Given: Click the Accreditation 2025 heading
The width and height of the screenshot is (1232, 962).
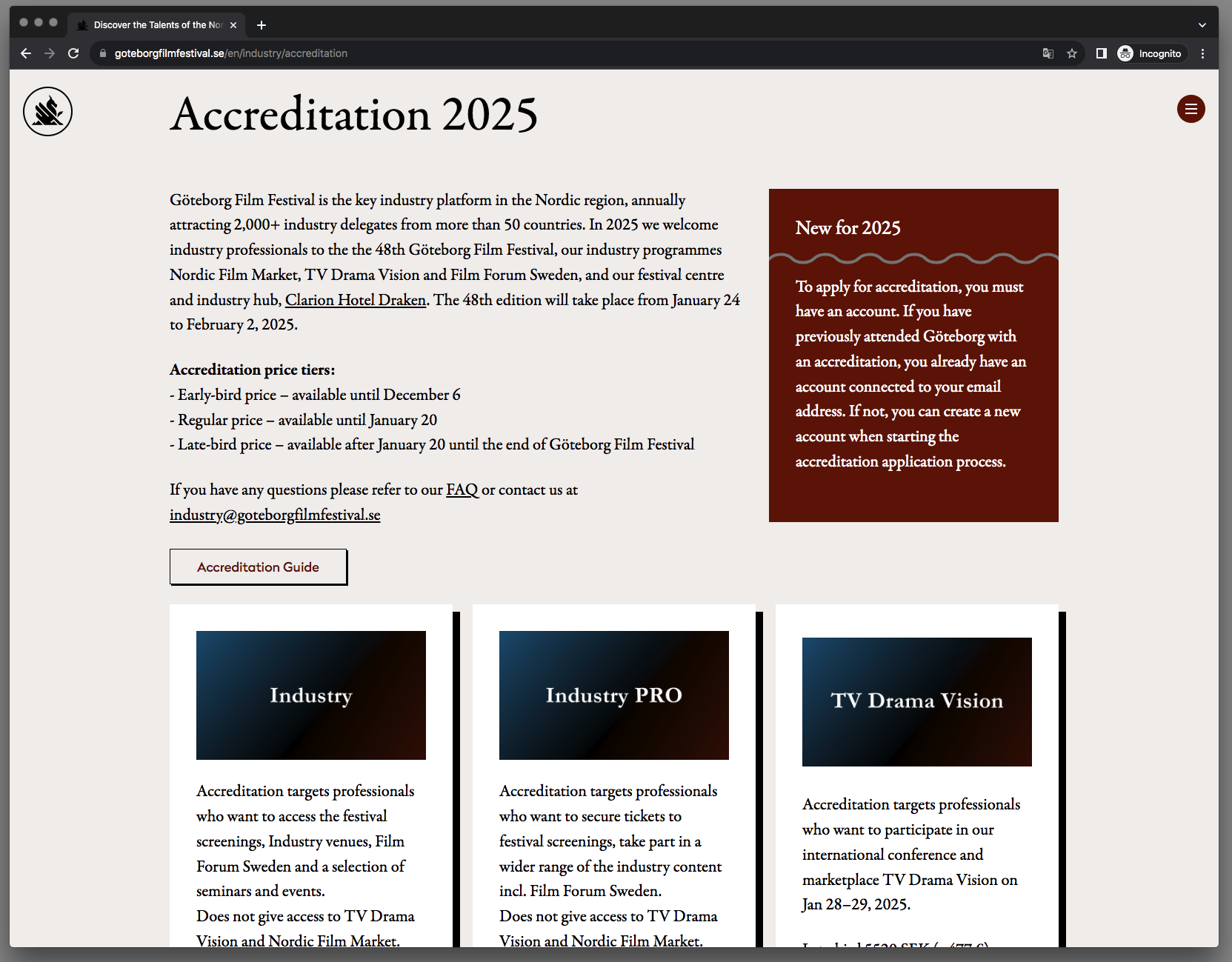Looking at the screenshot, I should pyautogui.click(x=354, y=115).
